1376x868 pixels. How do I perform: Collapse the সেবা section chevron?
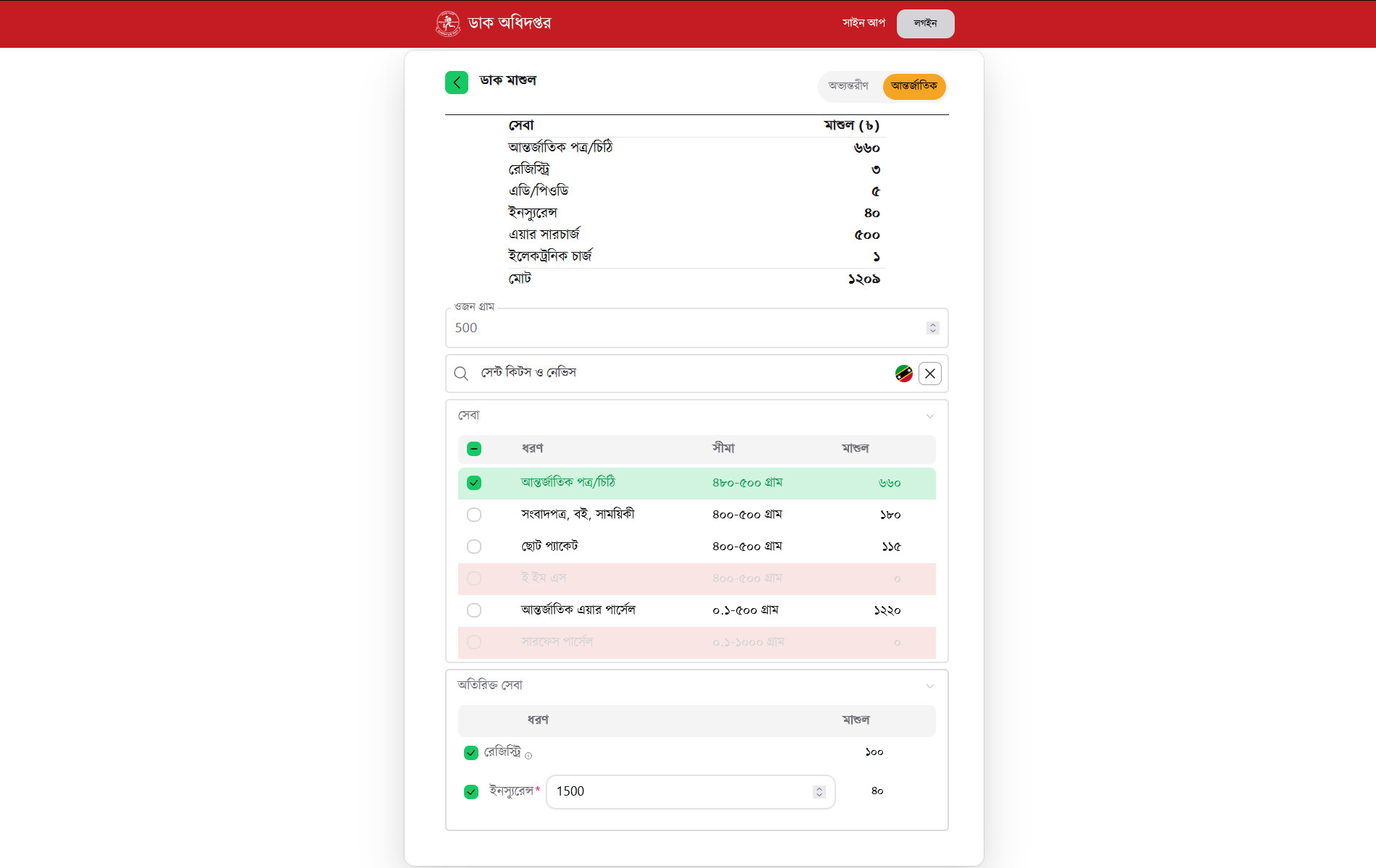click(930, 416)
